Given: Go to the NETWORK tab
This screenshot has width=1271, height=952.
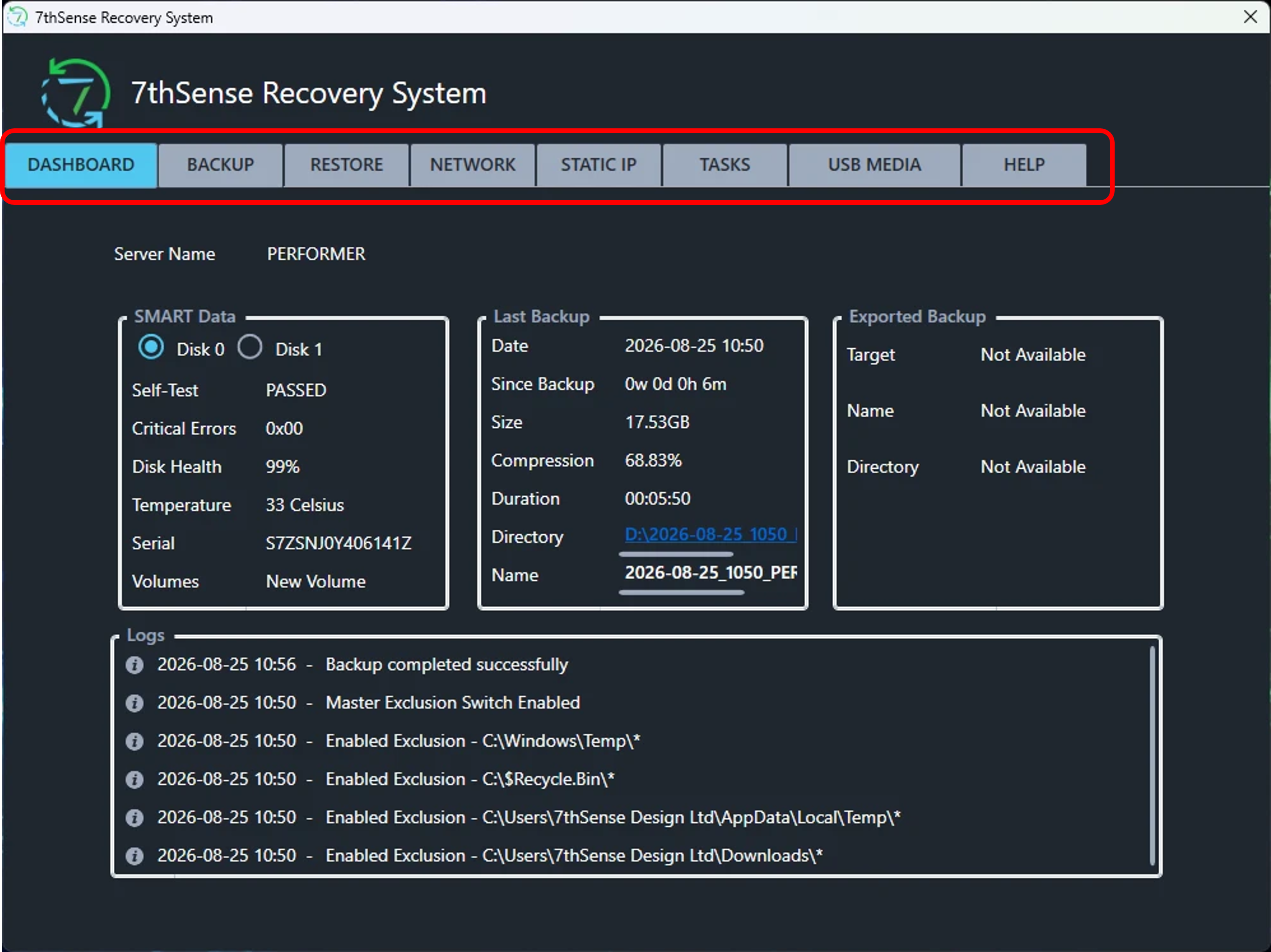Looking at the screenshot, I should coord(472,165).
